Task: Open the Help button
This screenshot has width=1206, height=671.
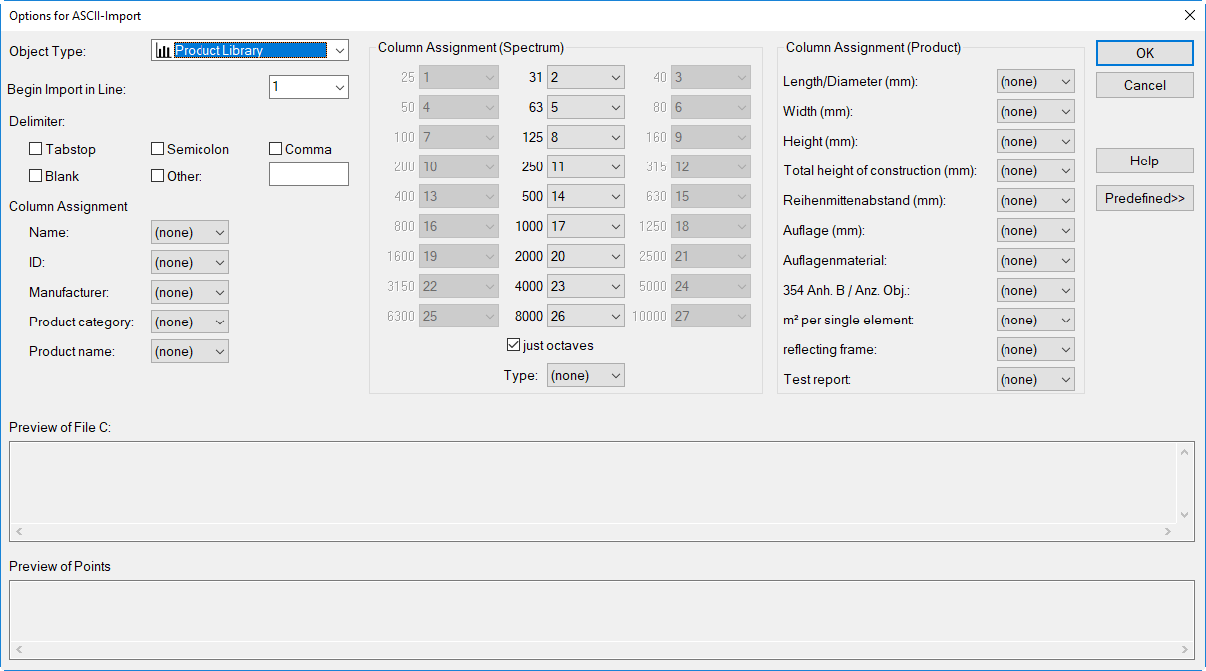Action: 1145,160
